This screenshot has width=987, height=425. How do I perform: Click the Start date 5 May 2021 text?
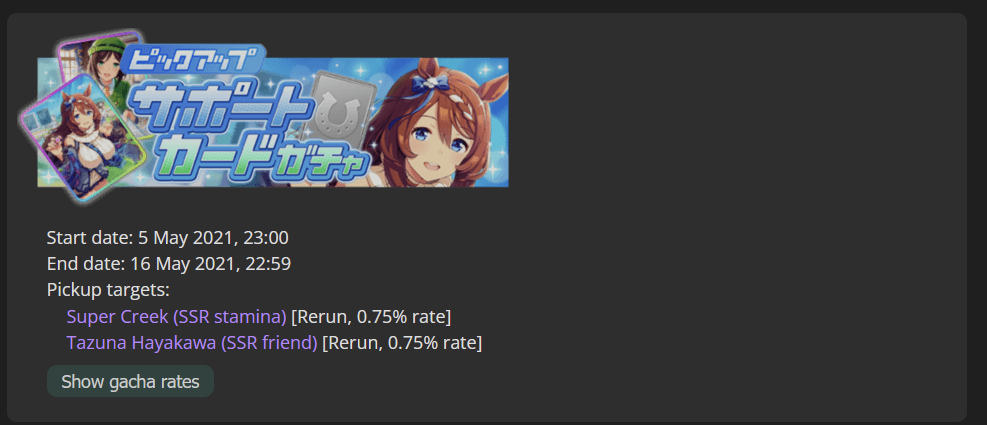[167, 238]
